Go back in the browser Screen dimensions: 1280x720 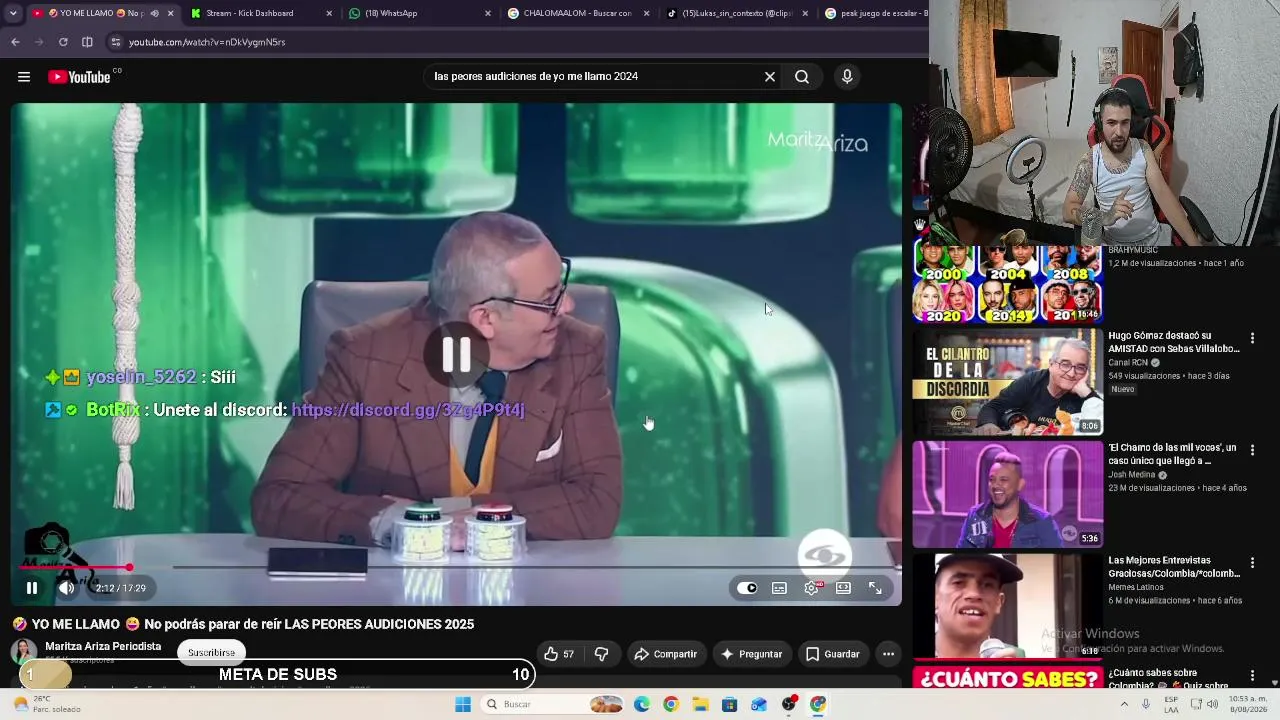(x=15, y=42)
